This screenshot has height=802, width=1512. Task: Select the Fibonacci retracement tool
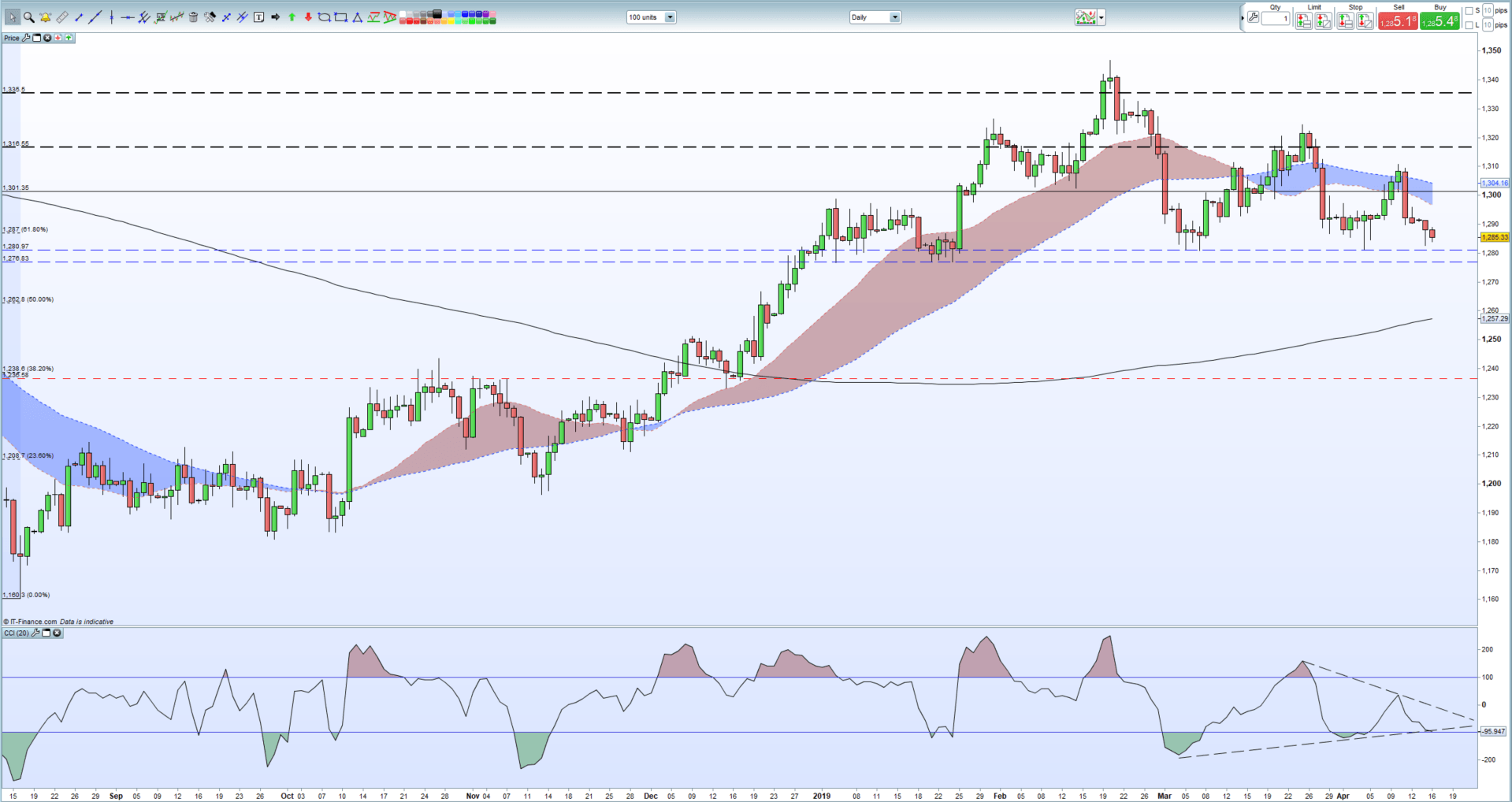161,17
